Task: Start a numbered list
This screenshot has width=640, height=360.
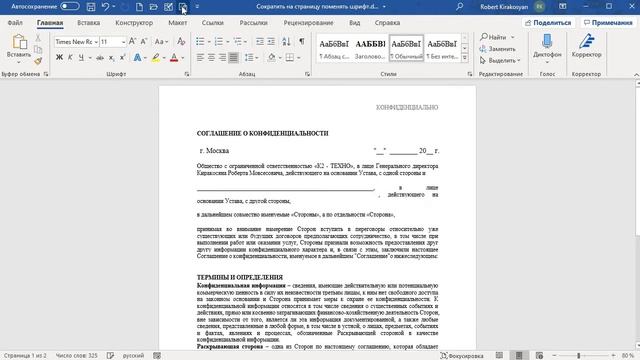Action: click(x=219, y=42)
